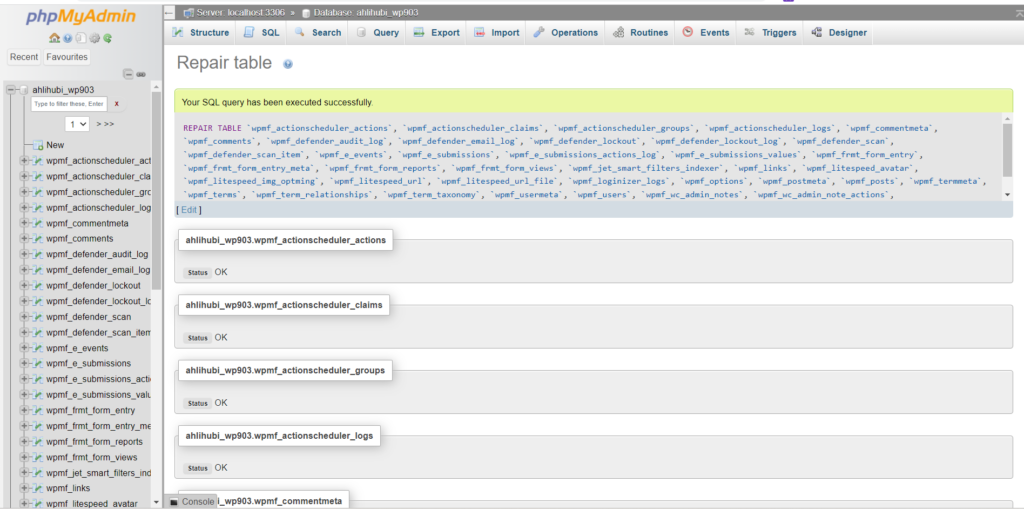Screen dimensions: 1024x509
Task: Click the navigation panel scrollbar down arrow
Action: tap(156, 502)
